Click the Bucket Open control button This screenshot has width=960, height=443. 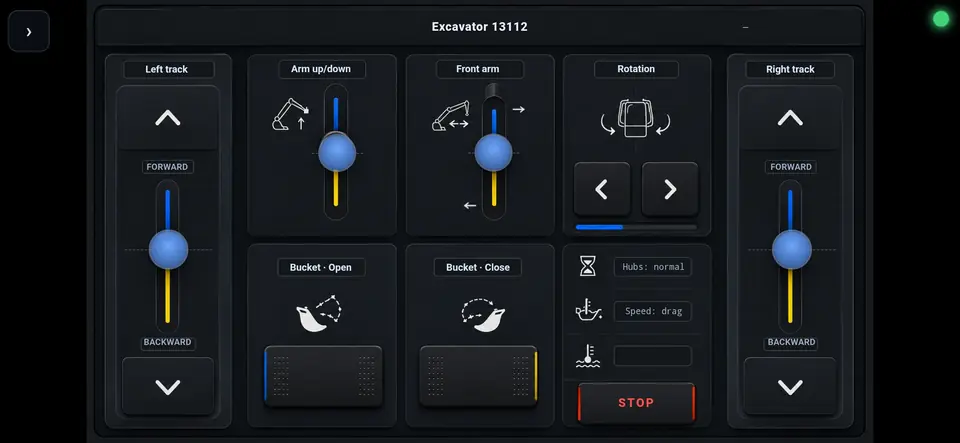(x=323, y=376)
